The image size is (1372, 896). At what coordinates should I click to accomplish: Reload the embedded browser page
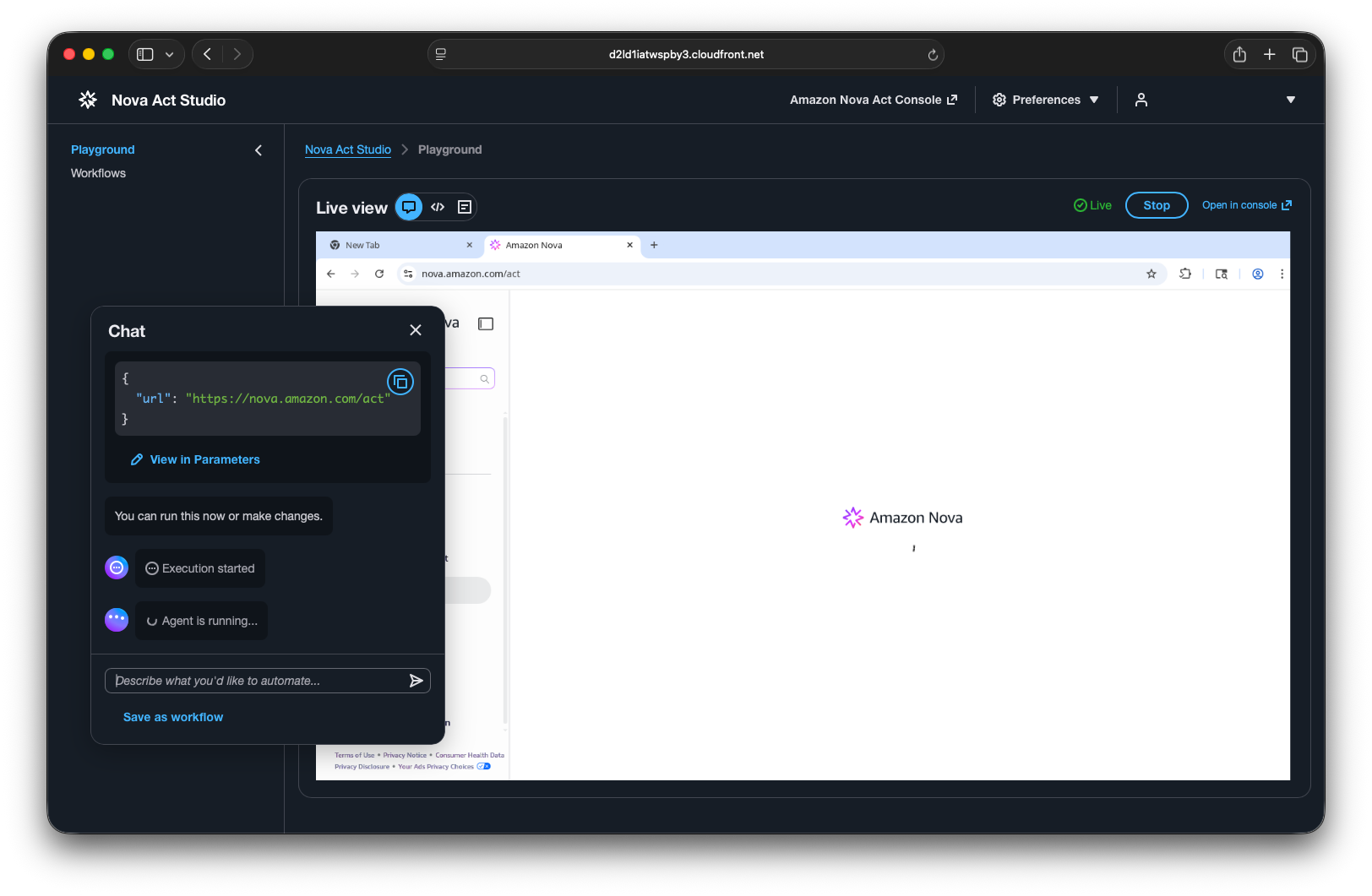379,274
